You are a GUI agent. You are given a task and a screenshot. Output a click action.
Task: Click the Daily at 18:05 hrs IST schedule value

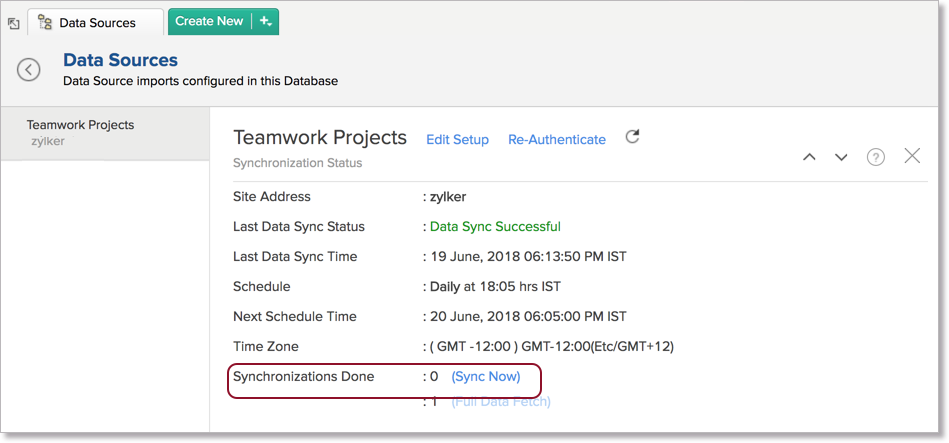(x=495, y=287)
